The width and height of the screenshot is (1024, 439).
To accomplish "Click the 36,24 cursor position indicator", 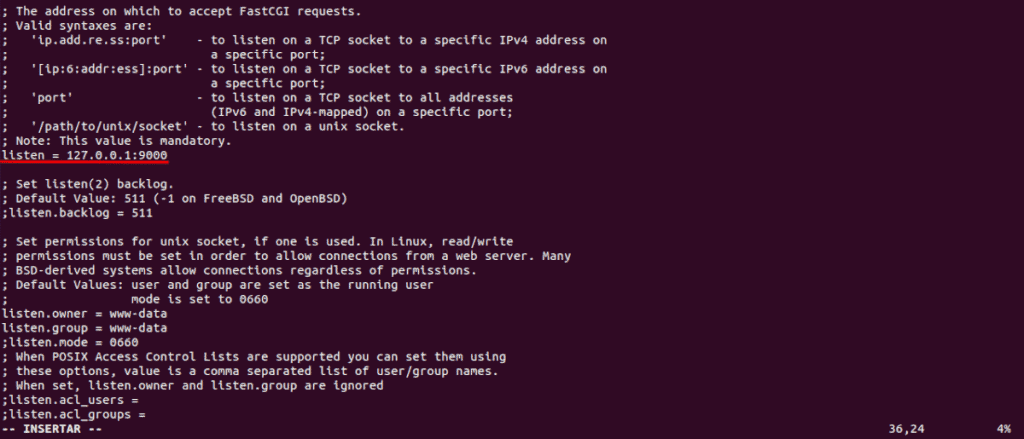I will click(x=906, y=429).
